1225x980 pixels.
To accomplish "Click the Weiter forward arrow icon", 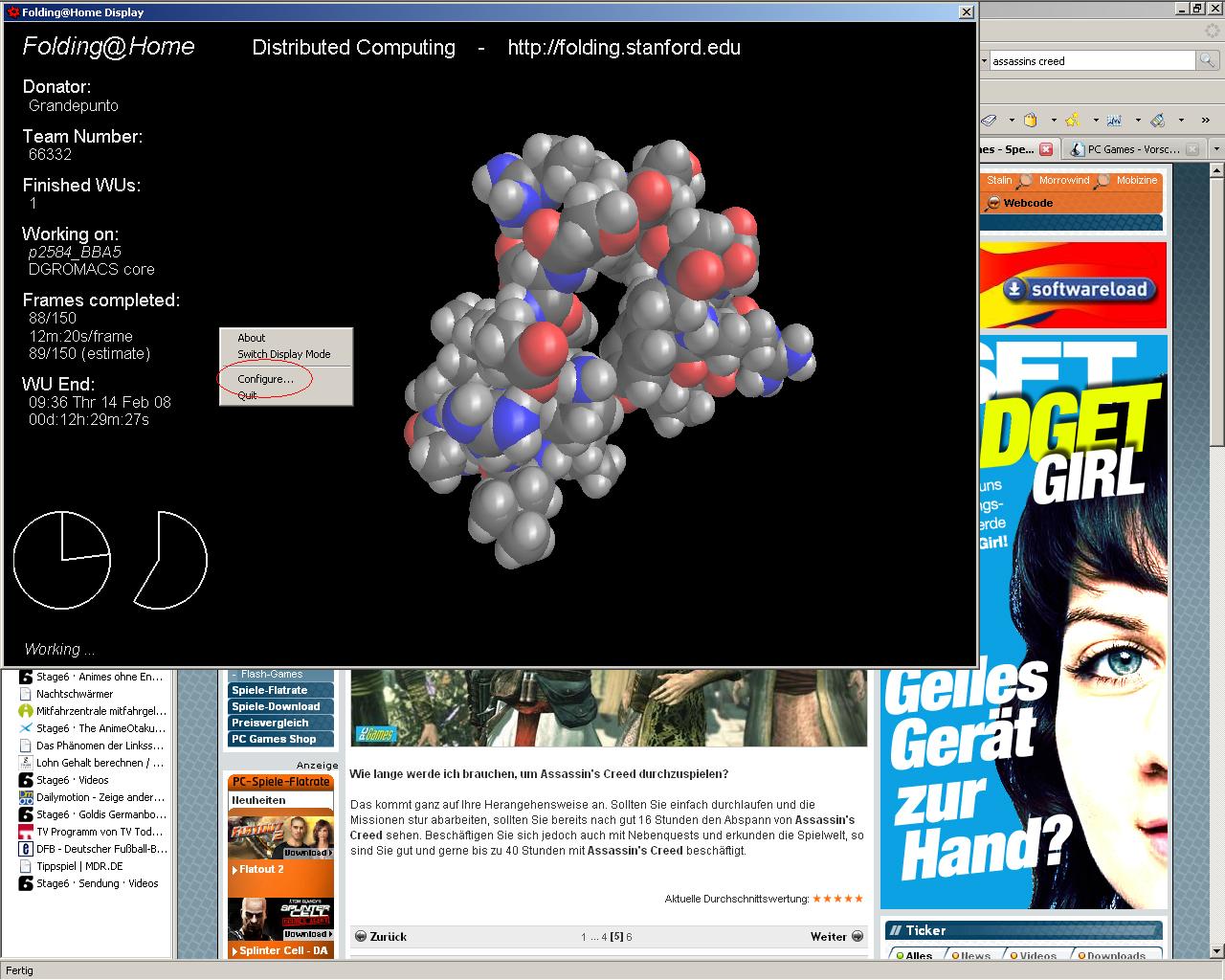I will tap(857, 937).
